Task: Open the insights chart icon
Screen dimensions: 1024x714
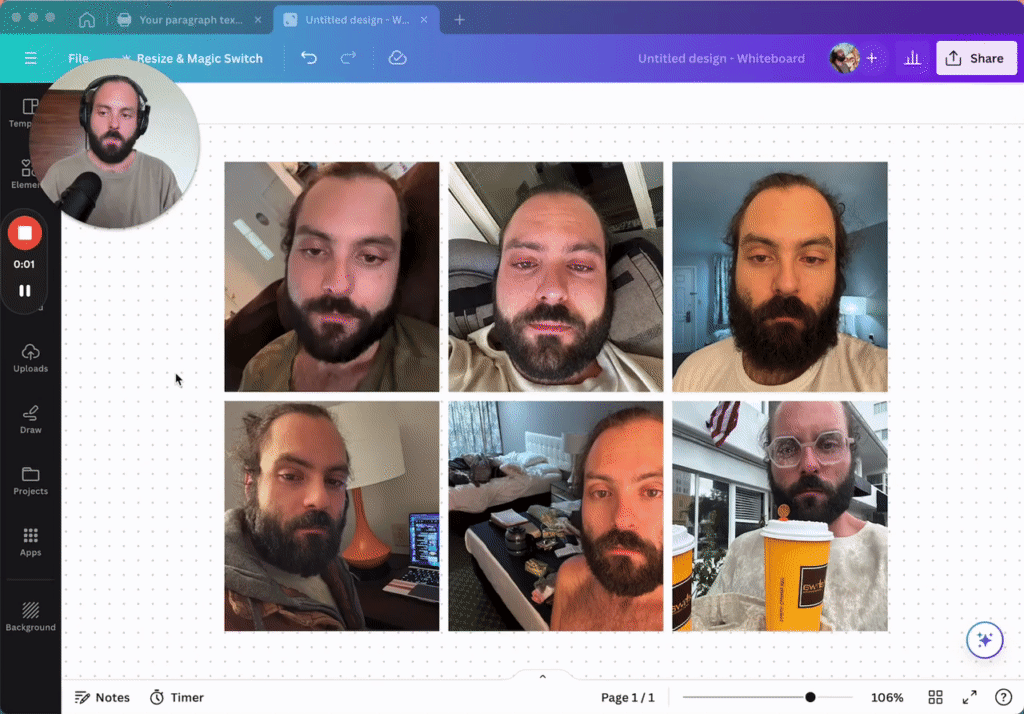Action: pyautogui.click(x=912, y=58)
